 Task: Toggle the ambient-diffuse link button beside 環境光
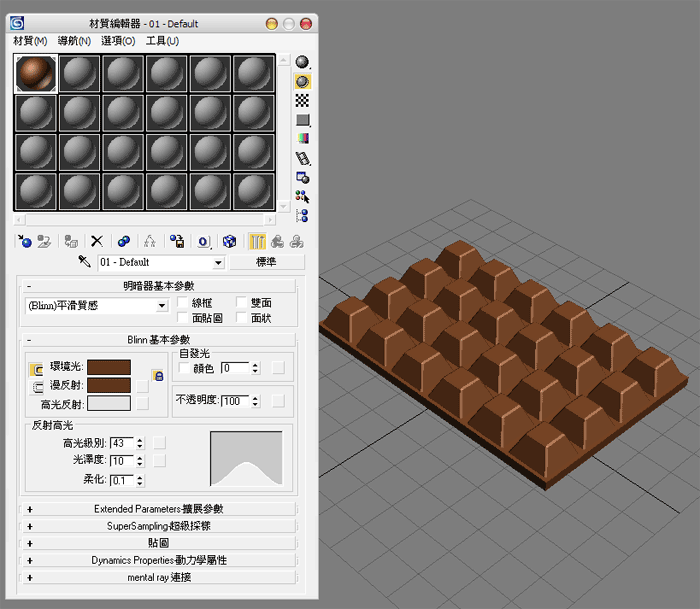click(x=36, y=370)
